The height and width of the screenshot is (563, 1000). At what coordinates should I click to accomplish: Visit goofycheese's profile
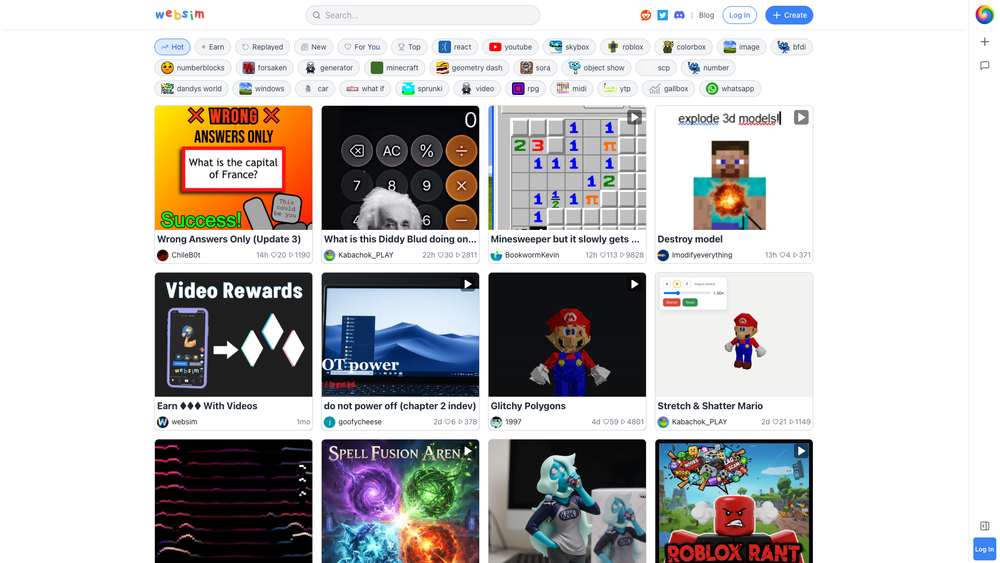click(353, 422)
